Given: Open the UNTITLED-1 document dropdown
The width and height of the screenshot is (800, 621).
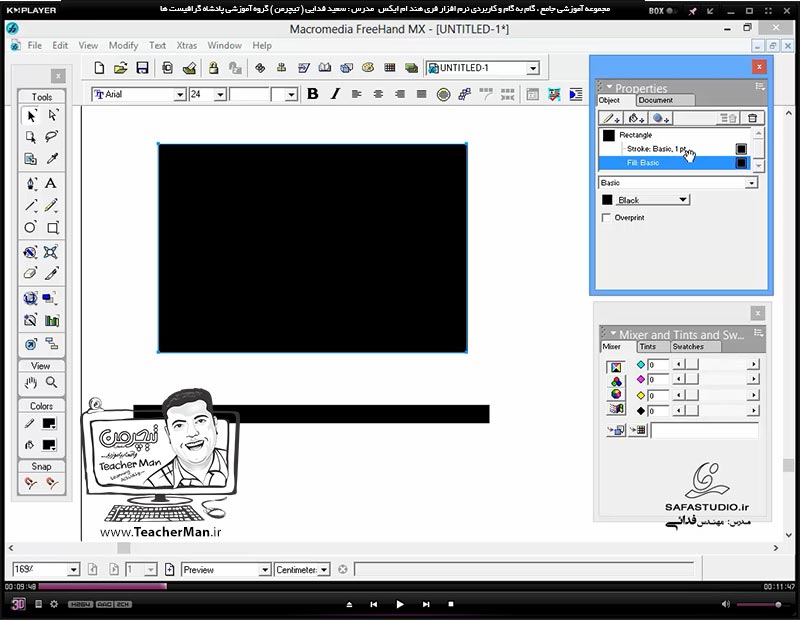Looking at the screenshot, I should (x=533, y=68).
